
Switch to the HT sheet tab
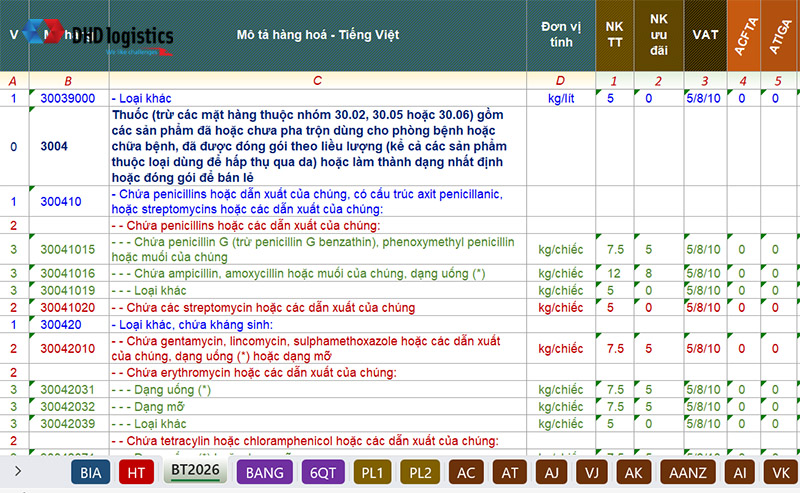coord(136,473)
